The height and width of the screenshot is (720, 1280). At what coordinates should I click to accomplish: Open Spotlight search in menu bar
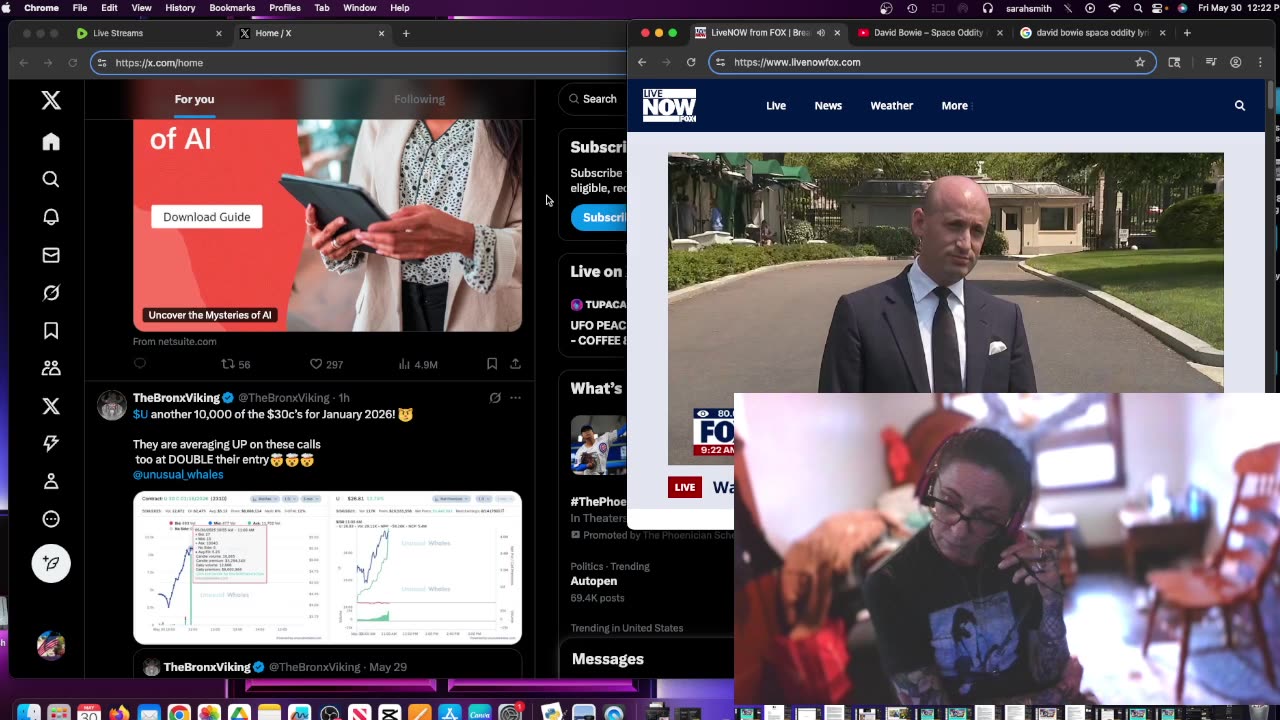coord(1138,8)
